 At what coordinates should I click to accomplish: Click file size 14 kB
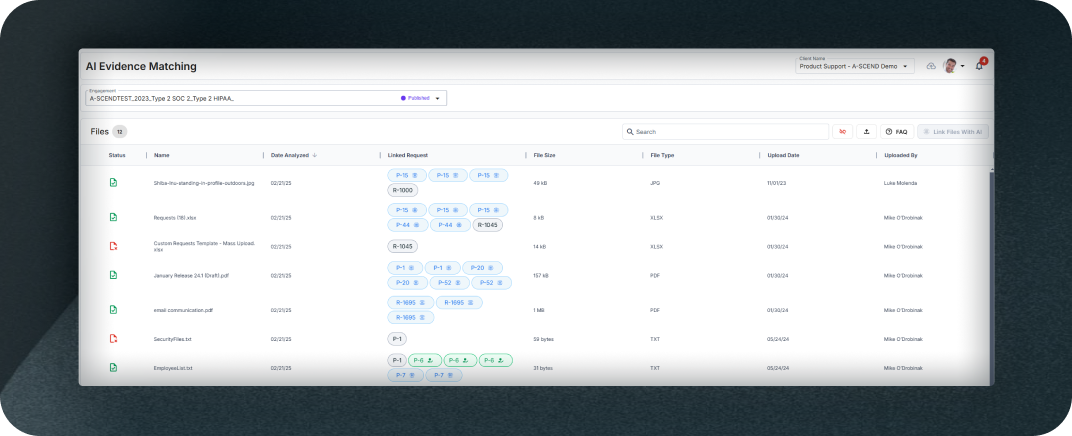pyautogui.click(x=539, y=246)
